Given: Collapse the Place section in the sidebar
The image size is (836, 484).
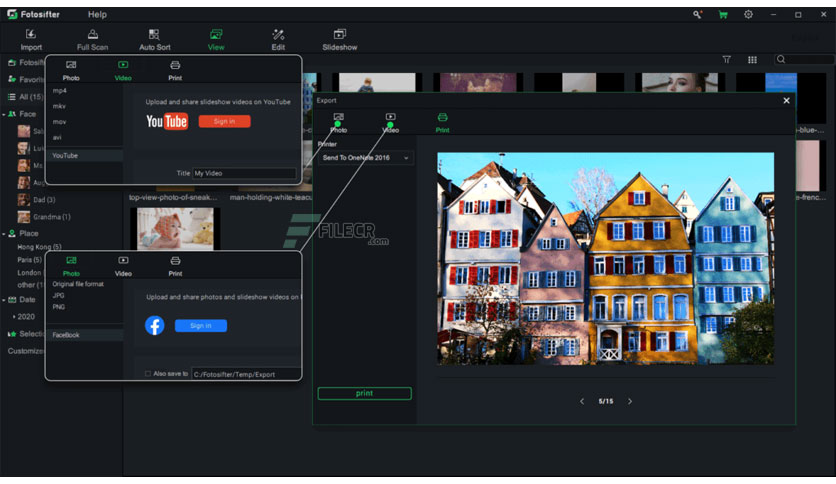Looking at the screenshot, I should click(4, 233).
